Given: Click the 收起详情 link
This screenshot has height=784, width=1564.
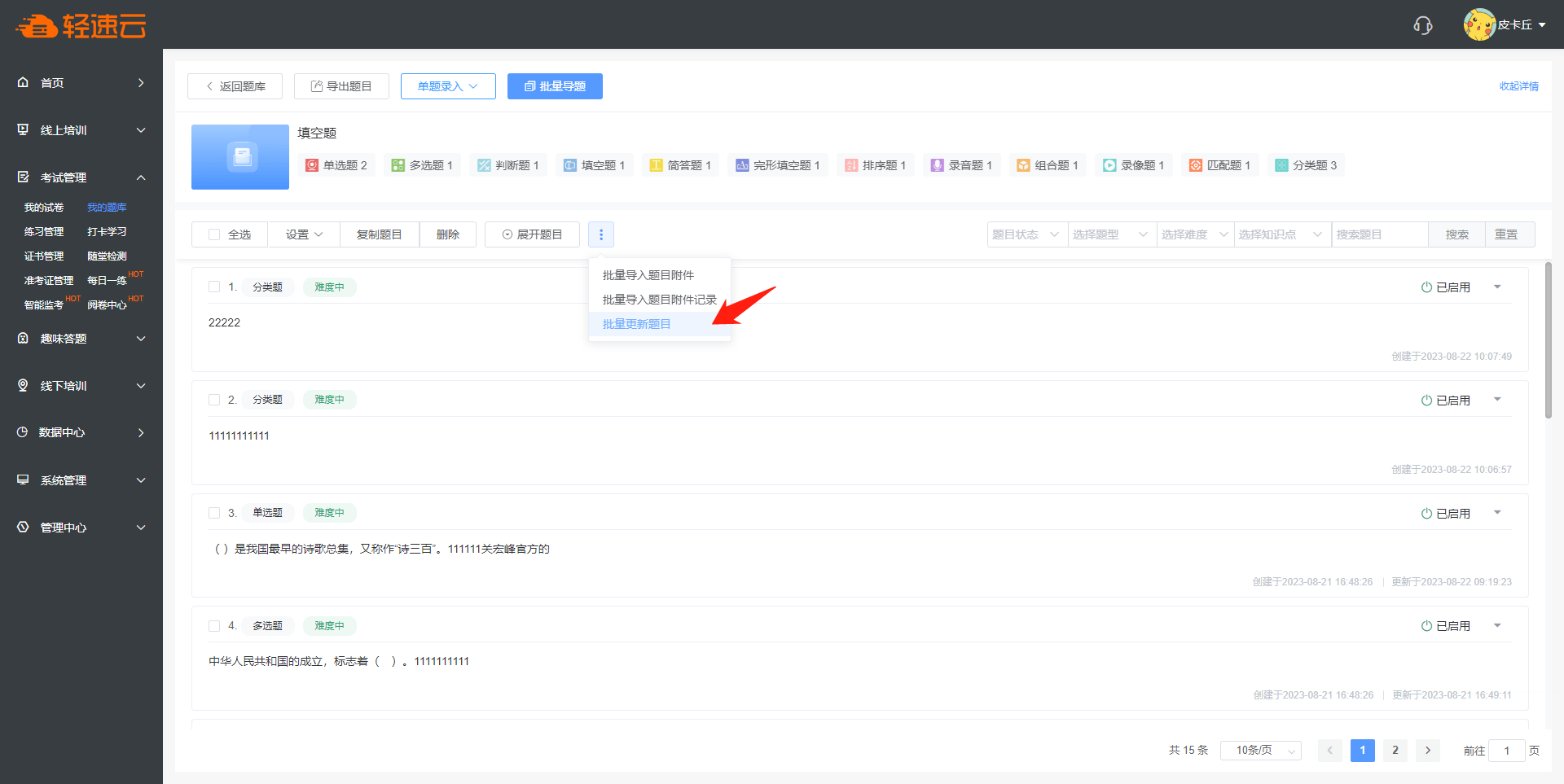Looking at the screenshot, I should 1518,86.
